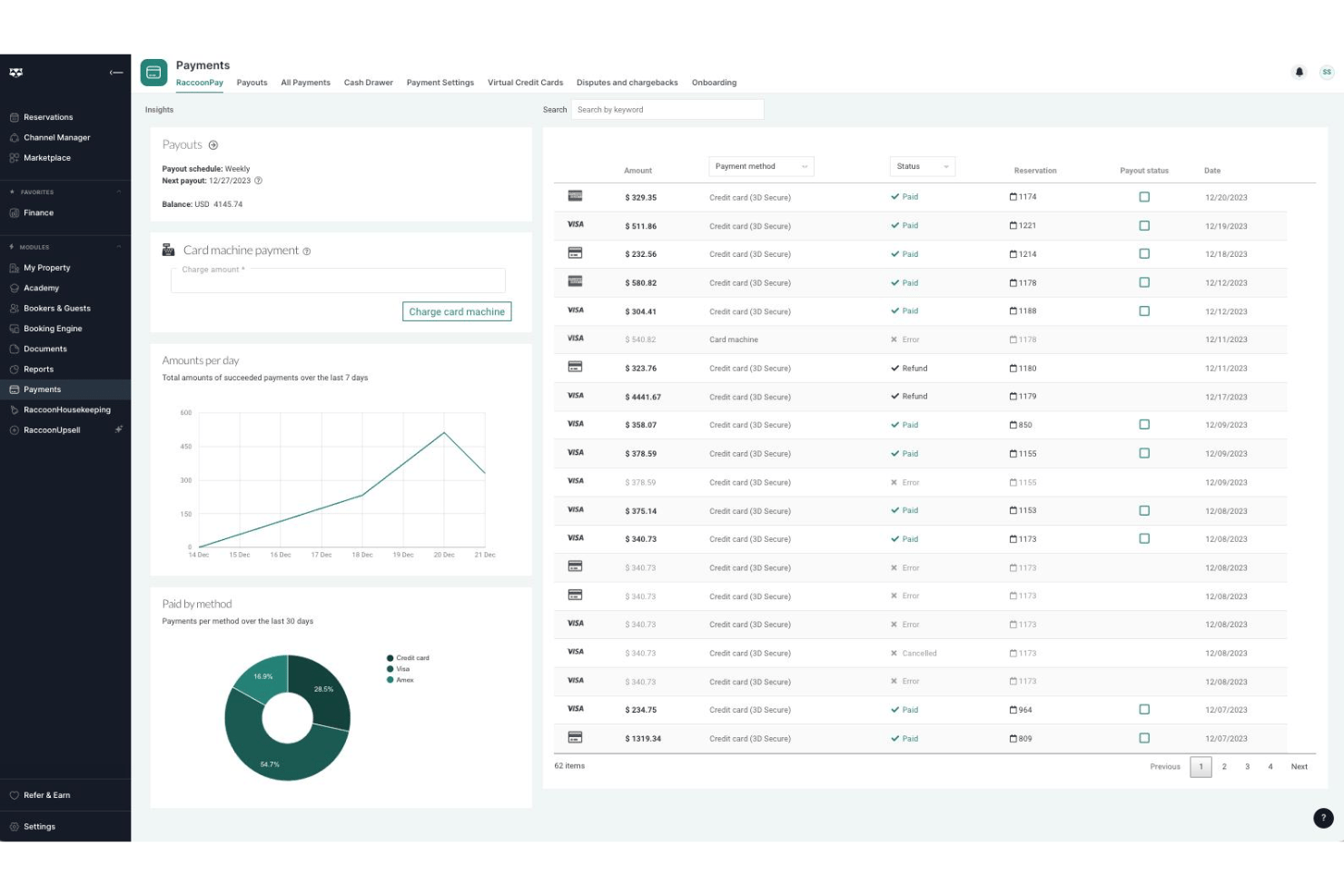1344x896 pixels.
Task: Collapse the Favorites section in sidebar
Action: (119, 192)
